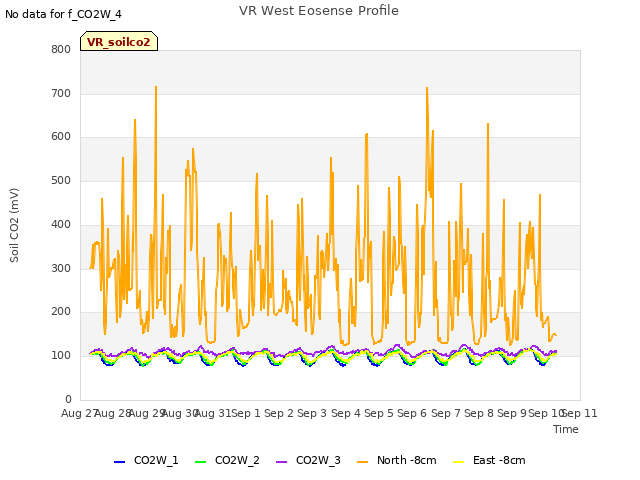Image resolution: width=640 pixels, height=480 pixels.
Task: Toggle East -8cm legend entry
Action: [x=489, y=460]
